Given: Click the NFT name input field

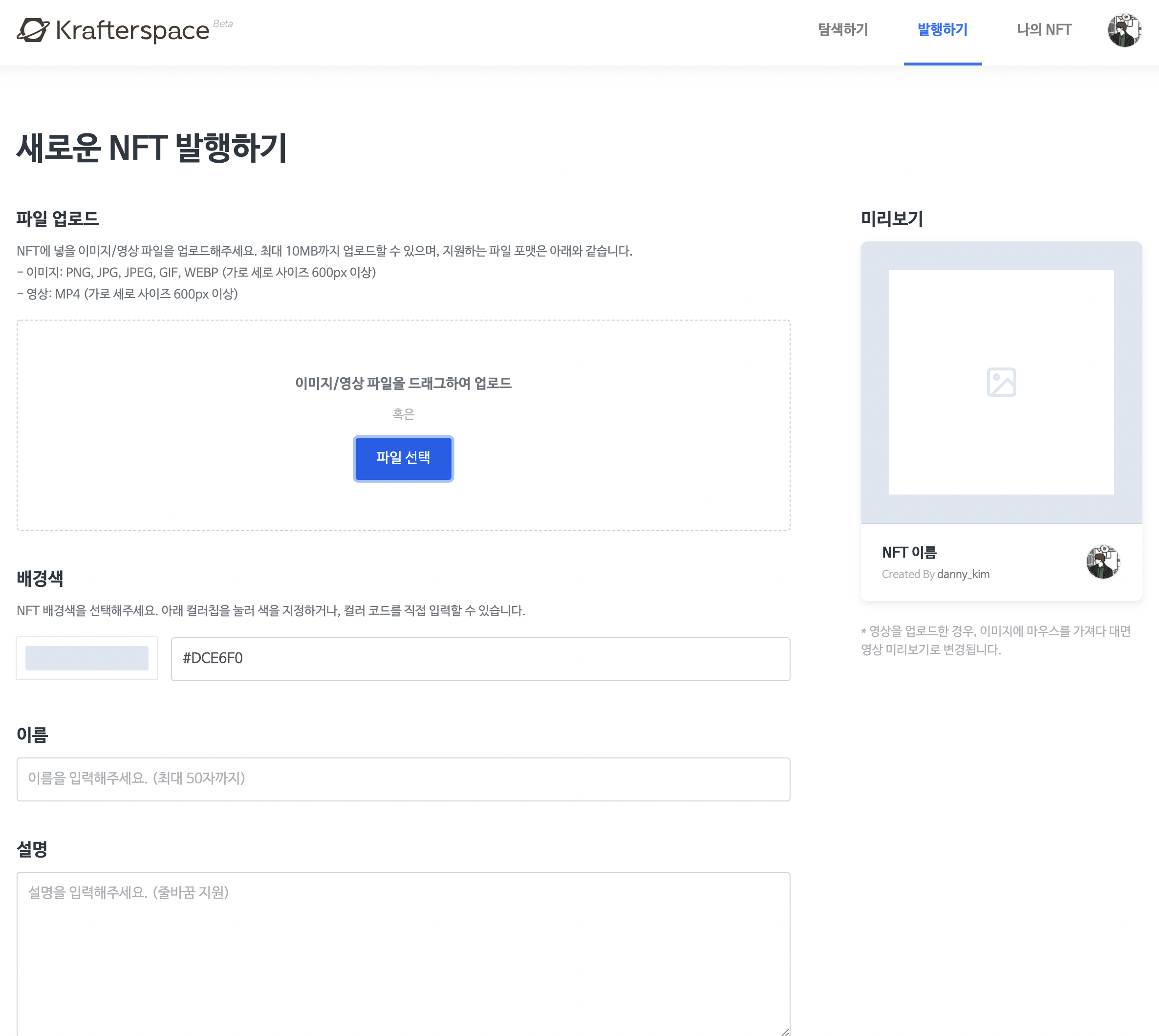Looking at the screenshot, I should tap(403, 778).
